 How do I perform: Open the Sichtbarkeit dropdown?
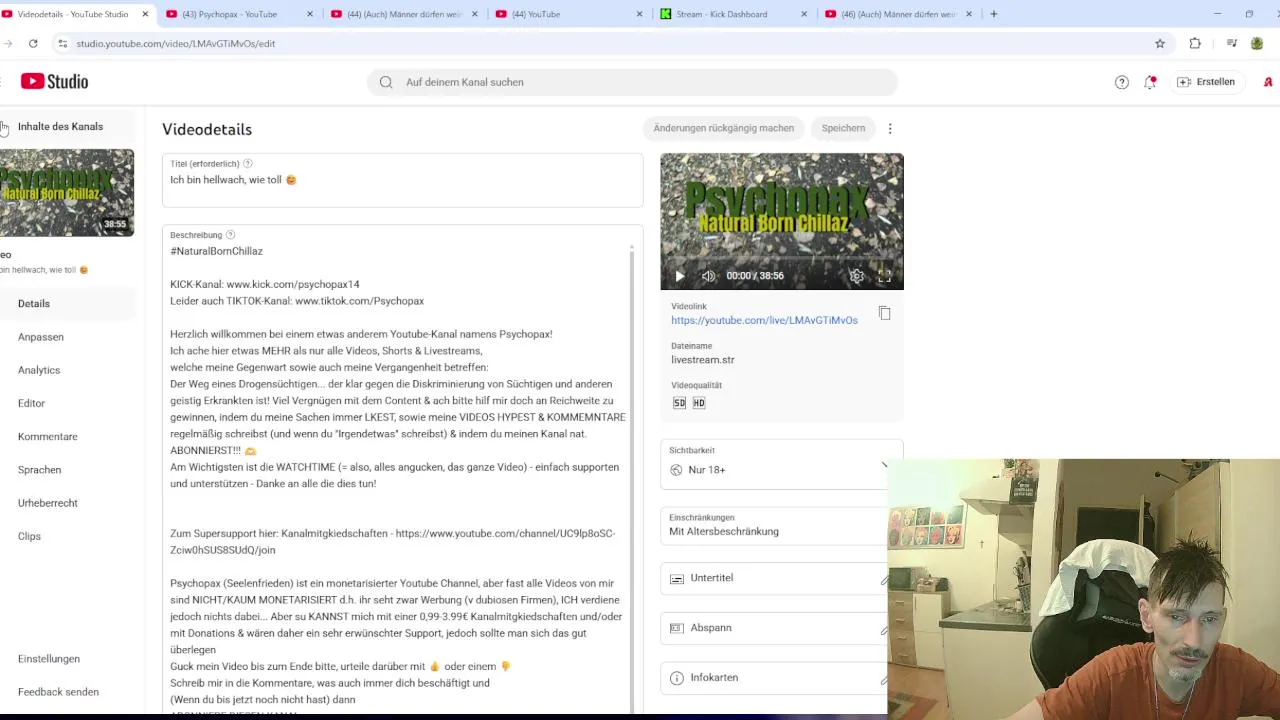(x=781, y=465)
